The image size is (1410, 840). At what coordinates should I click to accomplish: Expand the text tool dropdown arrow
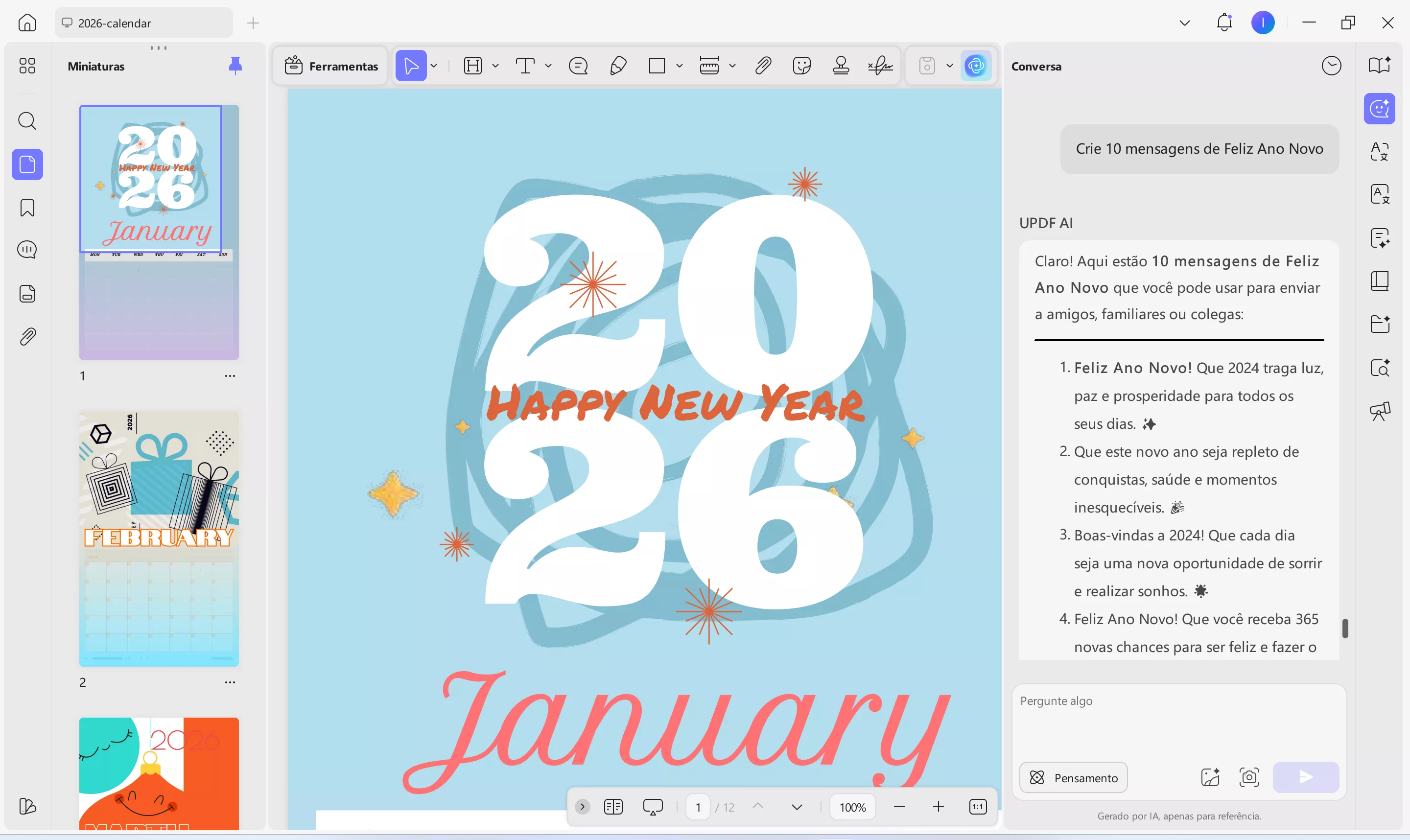(548, 66)
